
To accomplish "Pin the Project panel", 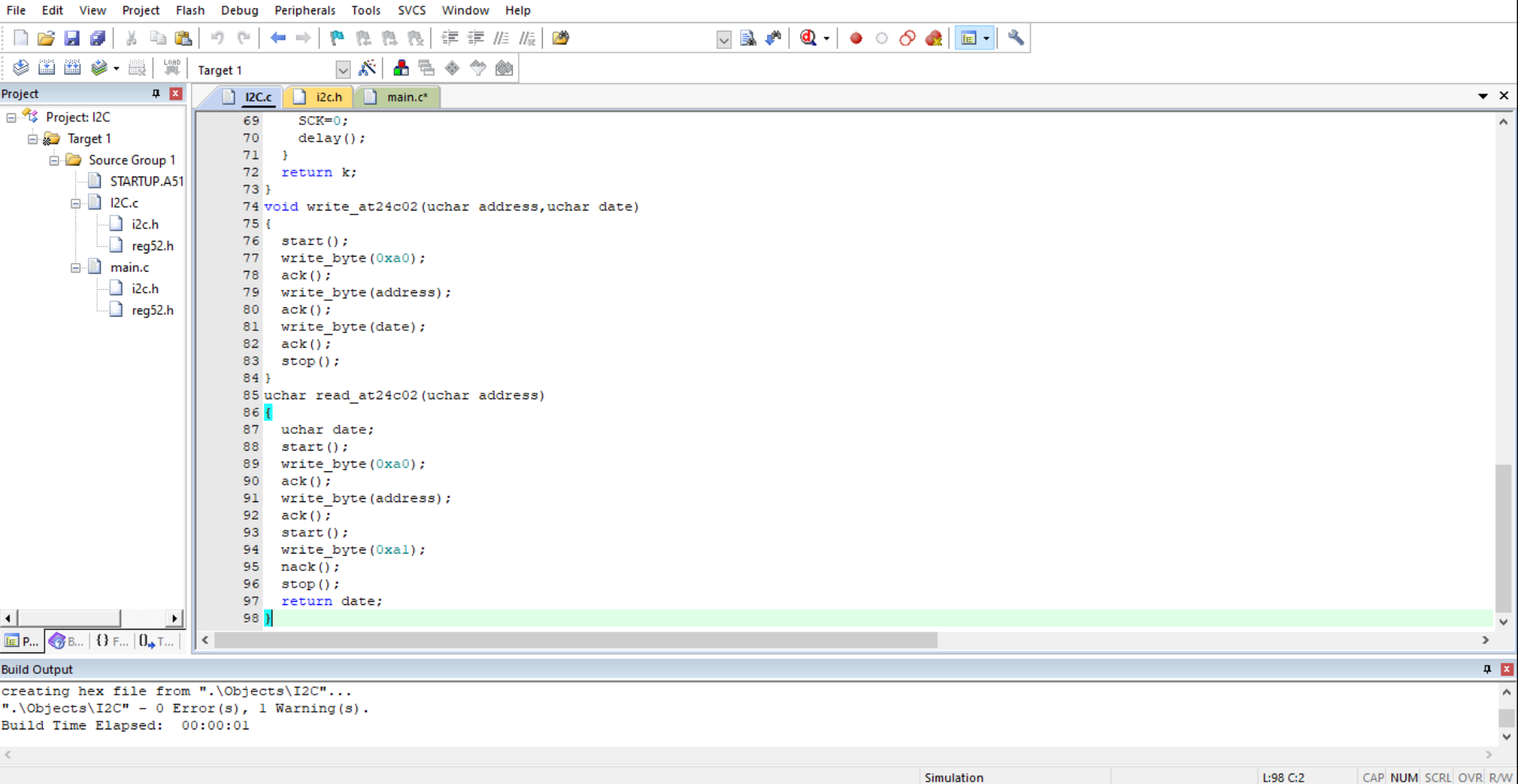I will point(156,93).
